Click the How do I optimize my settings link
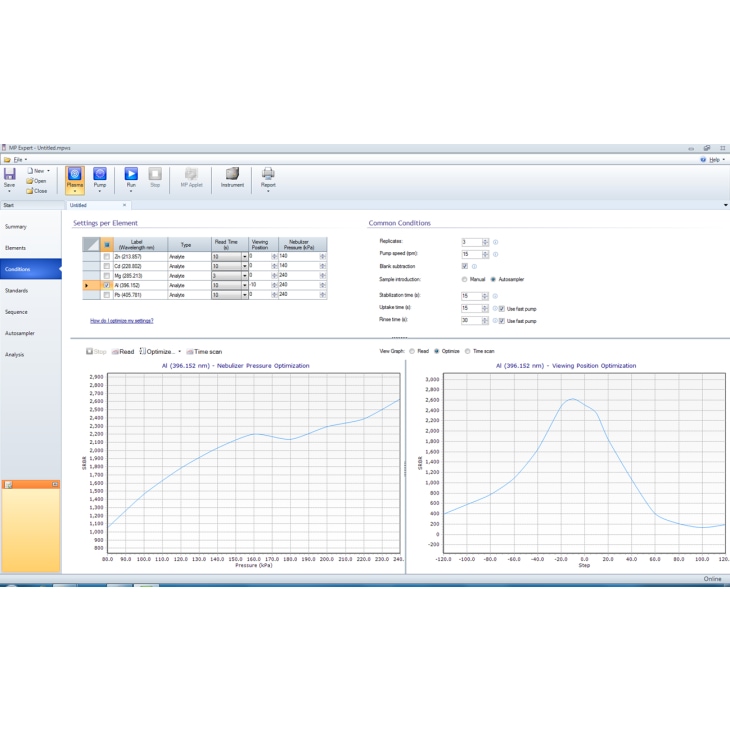Screen dimensions: 730x730 [122, 321]
